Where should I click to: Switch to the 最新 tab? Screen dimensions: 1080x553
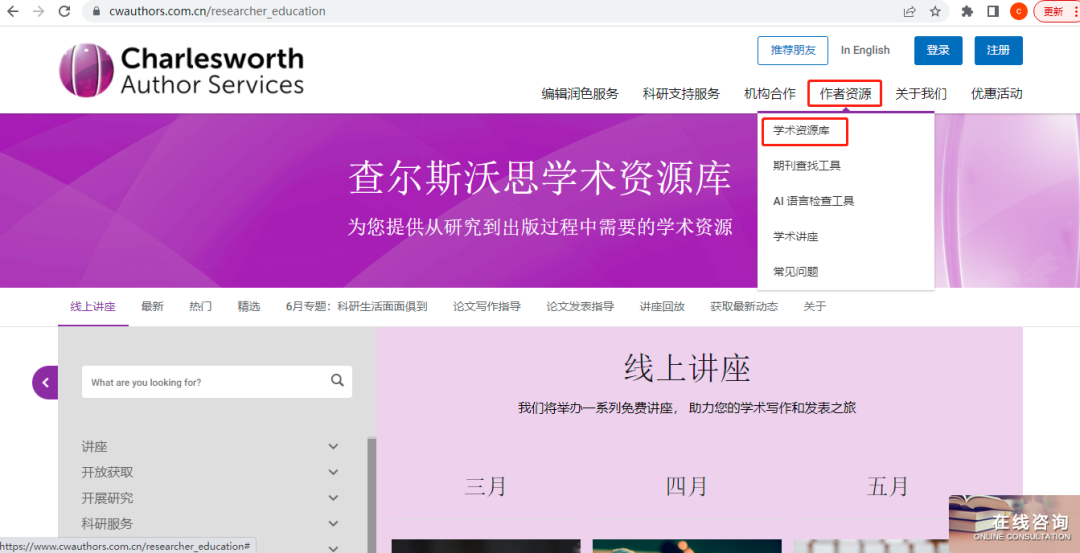pyautogui.click(x=152, y=306)
